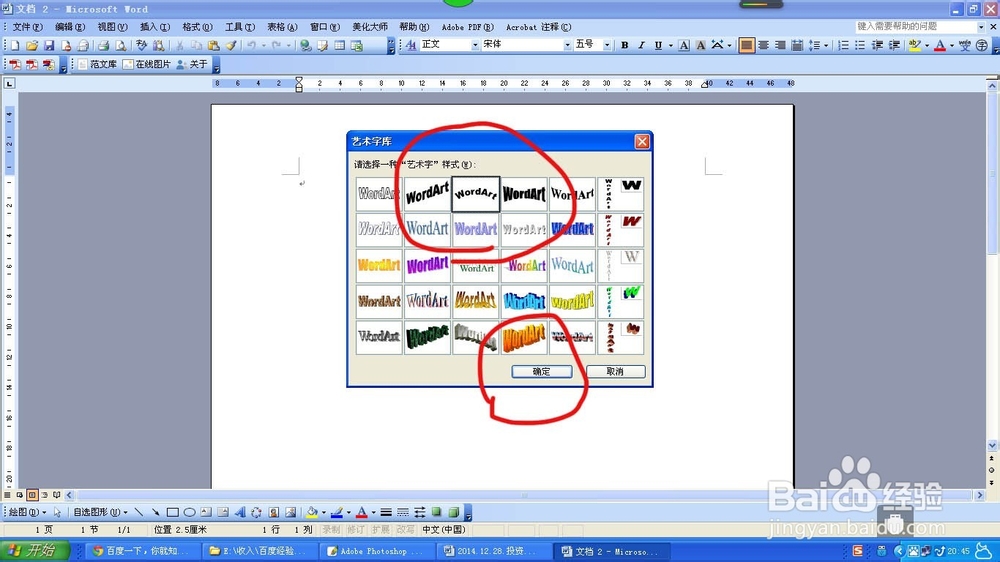This screenshot has width=1000, height=562.
Task: Open Line Style options on the drawing toolbar
Action: point(386,512)
